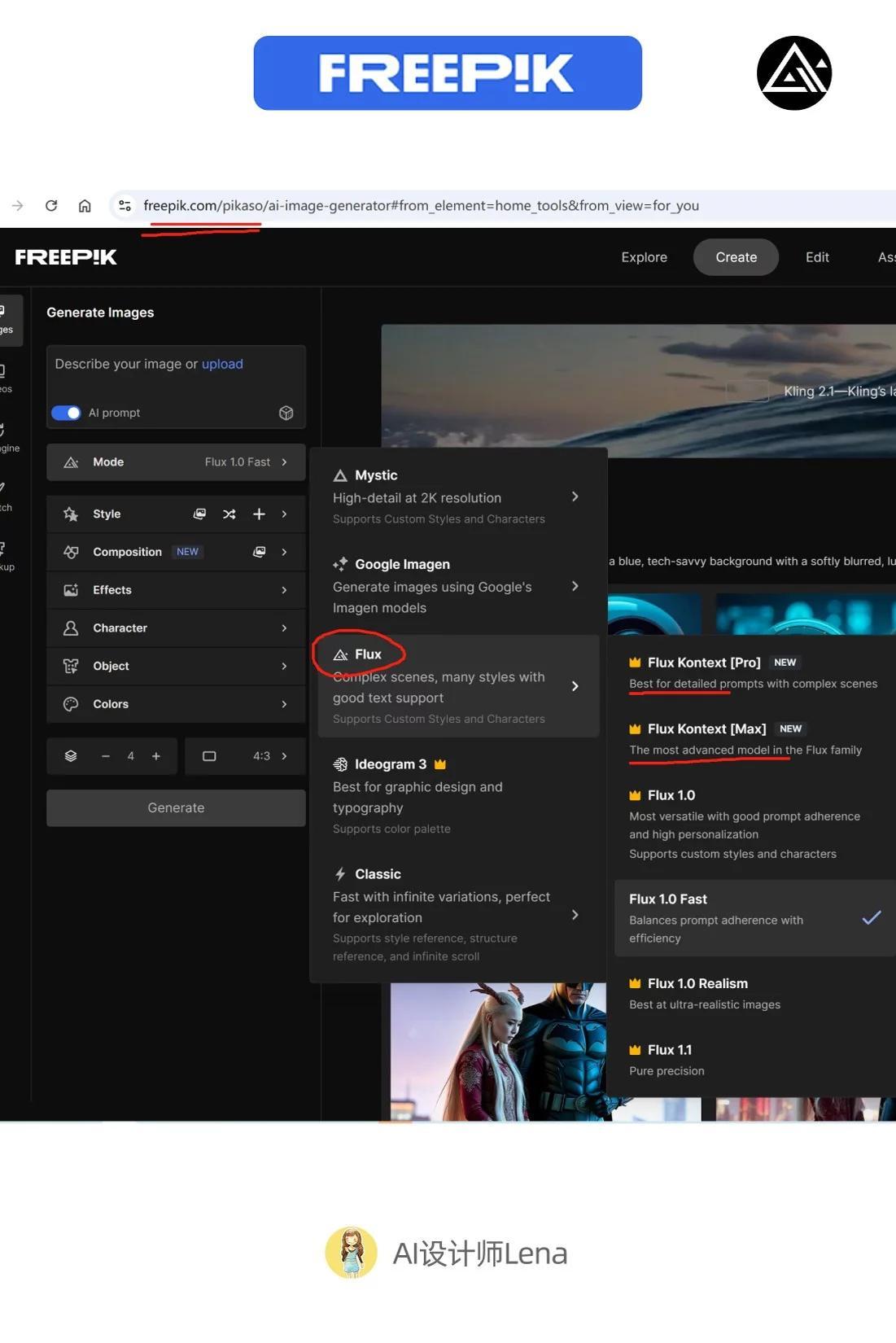
Task: Expand the Mystic submenu chevron
Action: pyautogui.click(x=575, y=497)
